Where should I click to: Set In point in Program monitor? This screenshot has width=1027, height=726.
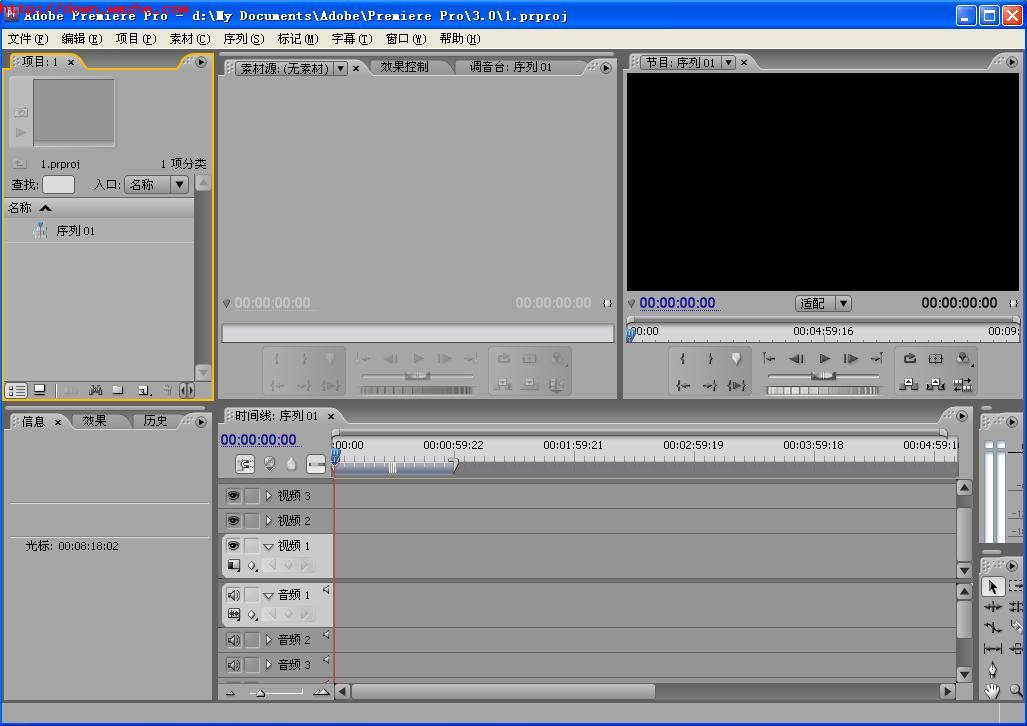[x=683, y=358]
